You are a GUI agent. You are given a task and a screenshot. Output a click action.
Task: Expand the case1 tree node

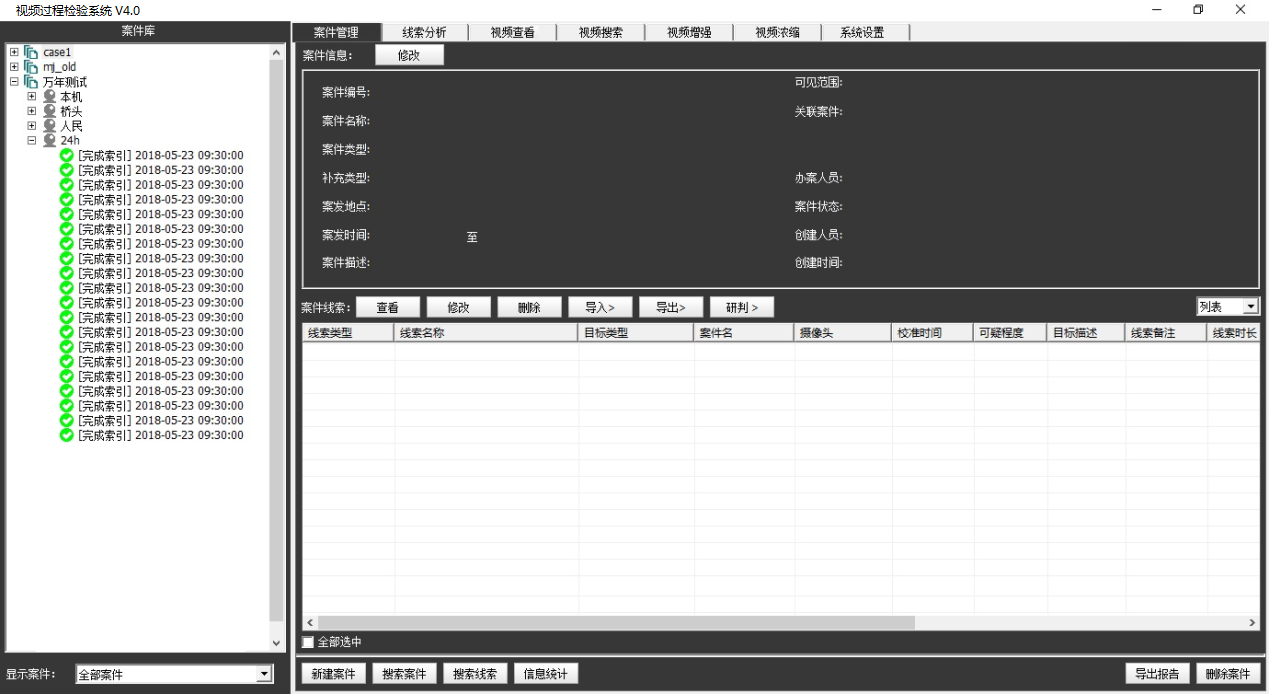coord(14,52)
